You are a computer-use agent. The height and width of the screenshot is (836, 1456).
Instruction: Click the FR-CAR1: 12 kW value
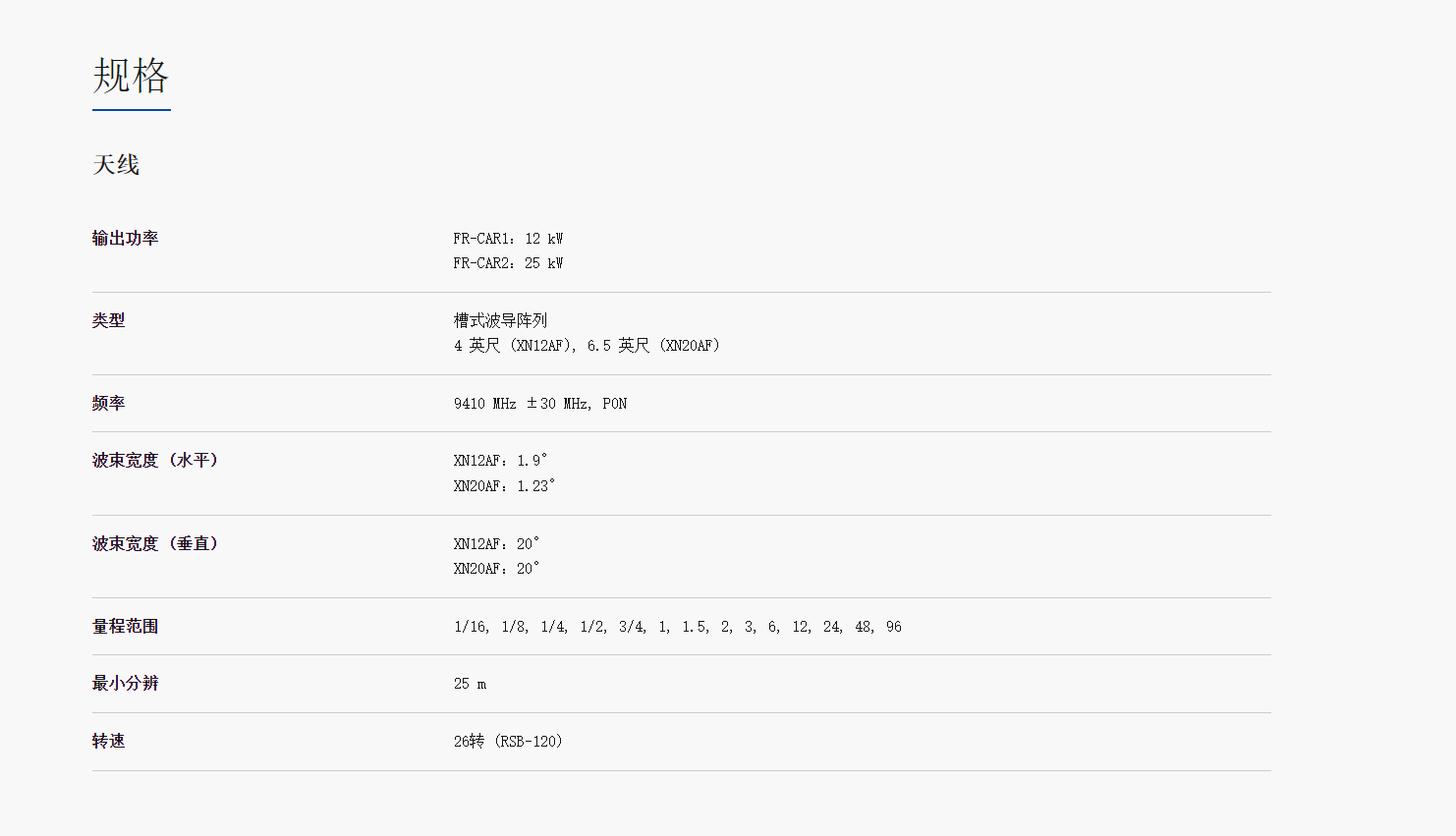pyautogui.click(x=508, y=239)
